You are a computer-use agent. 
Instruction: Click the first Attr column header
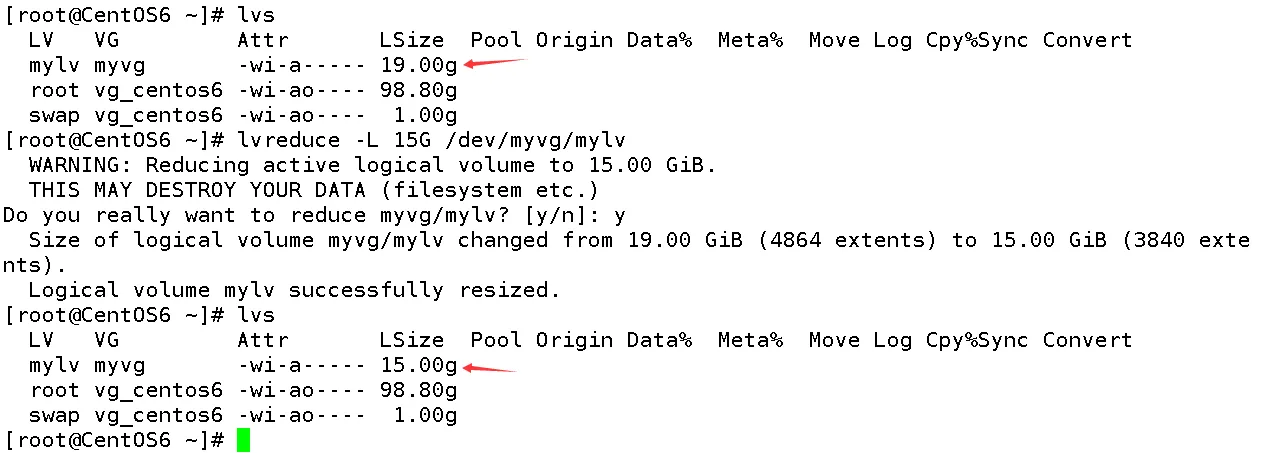(x=263, y=40)
